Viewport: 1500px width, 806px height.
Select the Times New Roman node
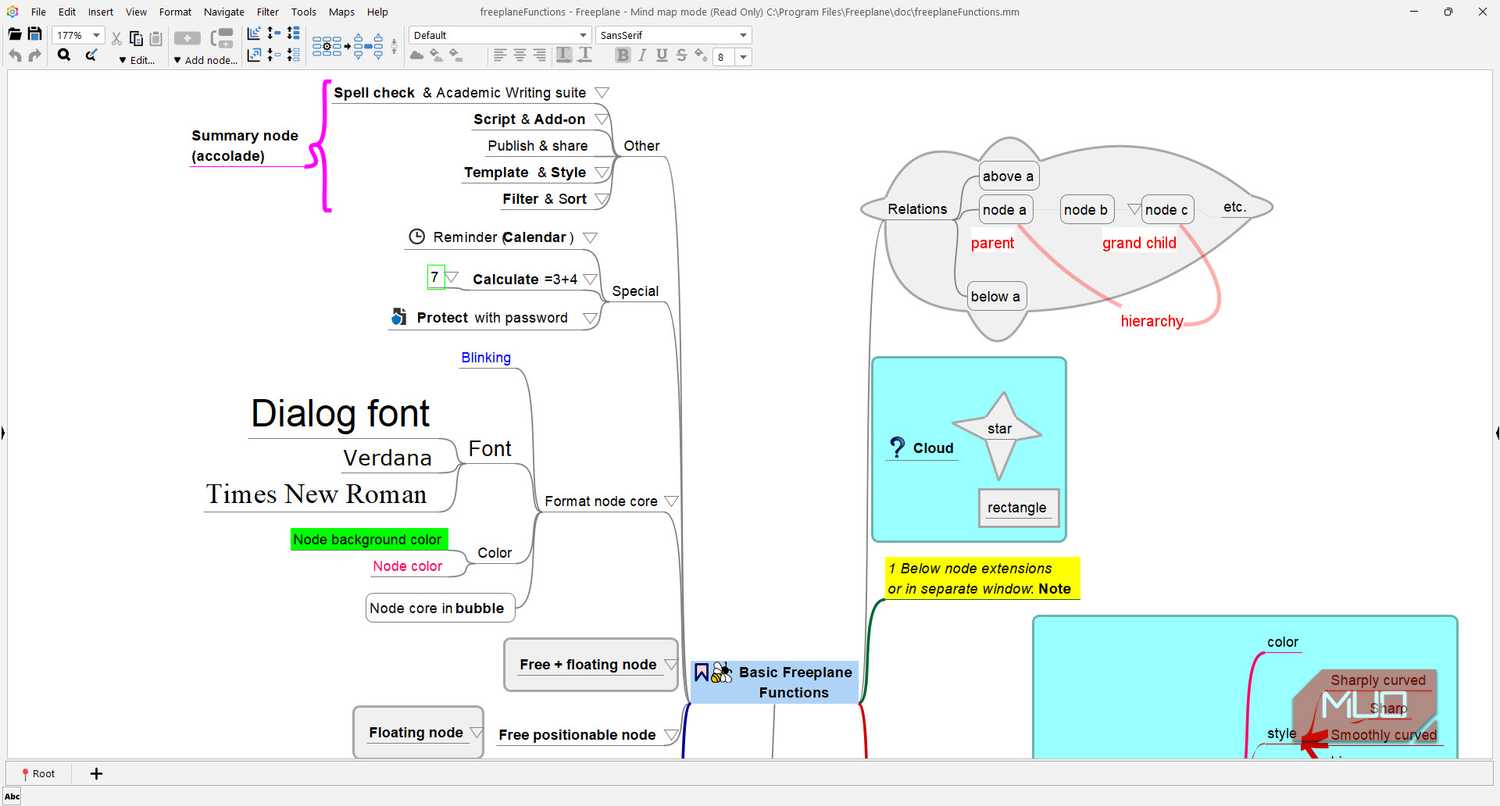317,494
